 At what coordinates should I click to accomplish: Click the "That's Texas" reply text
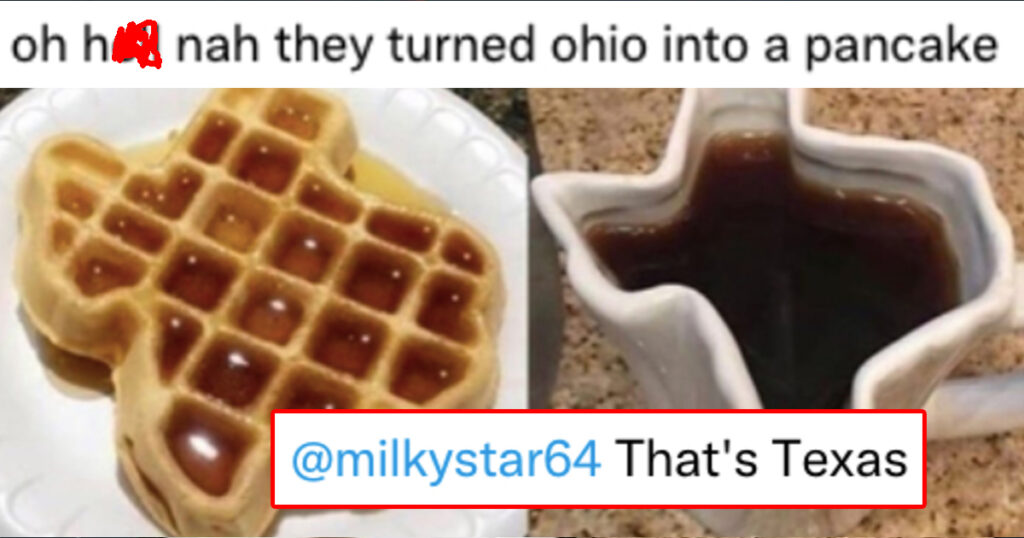[761, 459]
